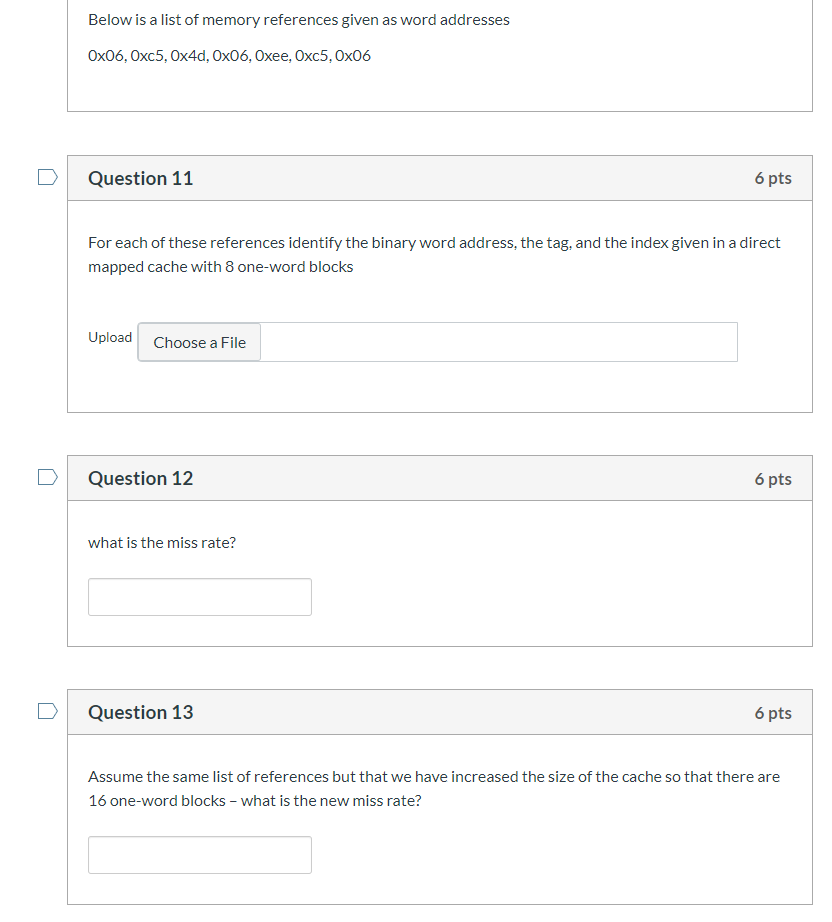Click the 'For each of these references' prompt
Screen dimensions: 832x922
pos(434,255)
